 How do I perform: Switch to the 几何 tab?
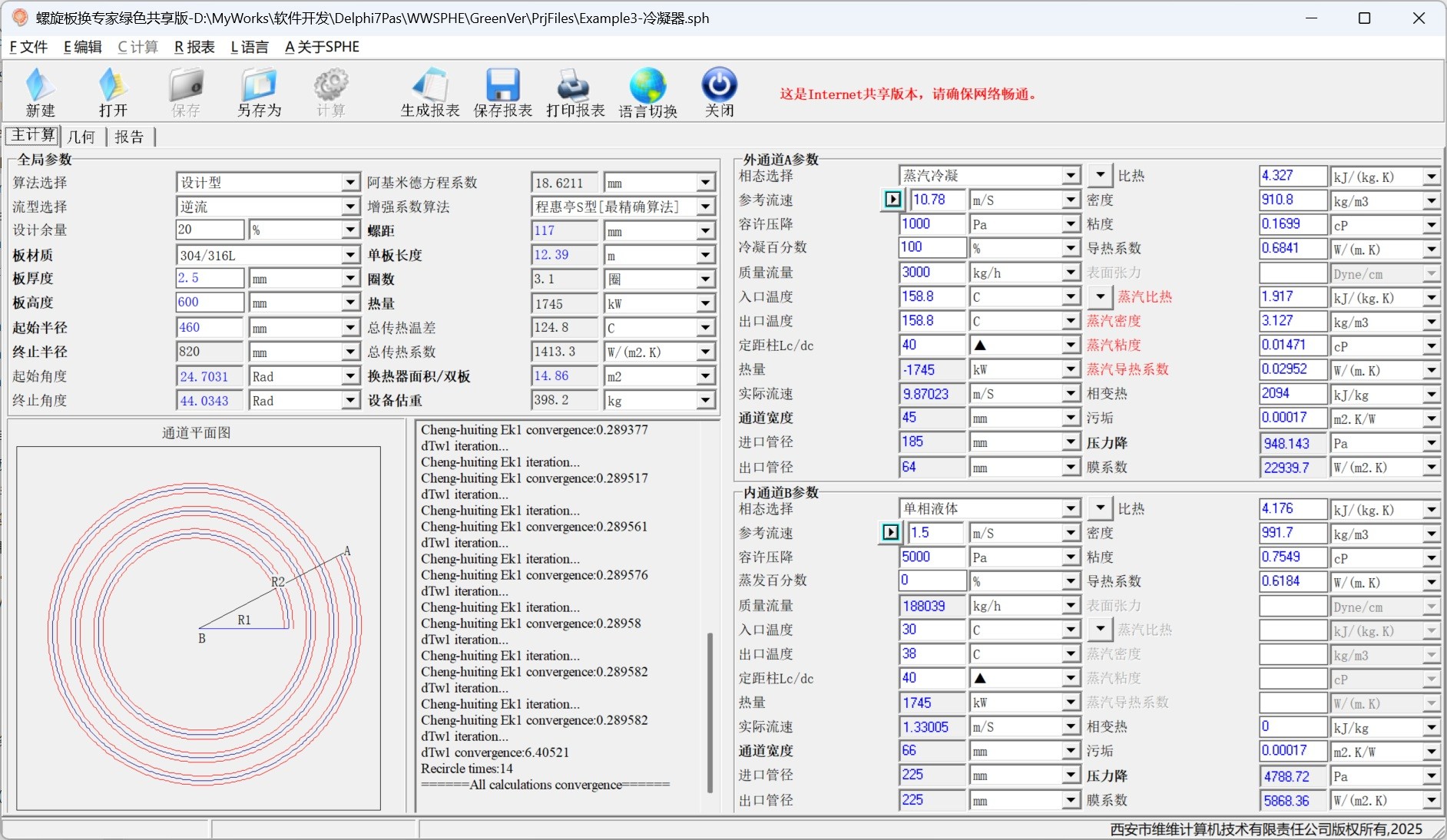81,137
